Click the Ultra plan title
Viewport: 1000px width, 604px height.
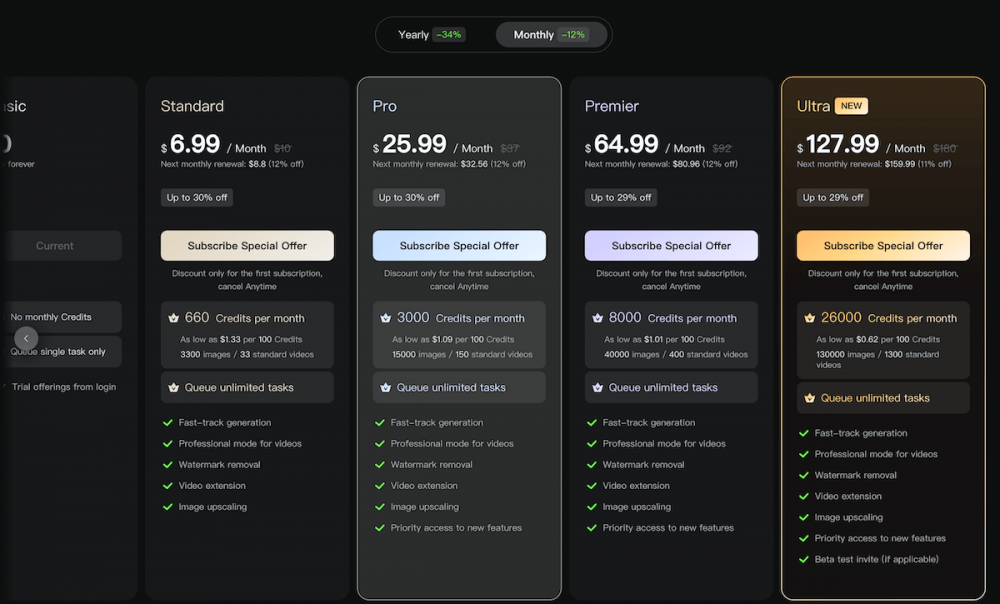(x=813, y=106)
